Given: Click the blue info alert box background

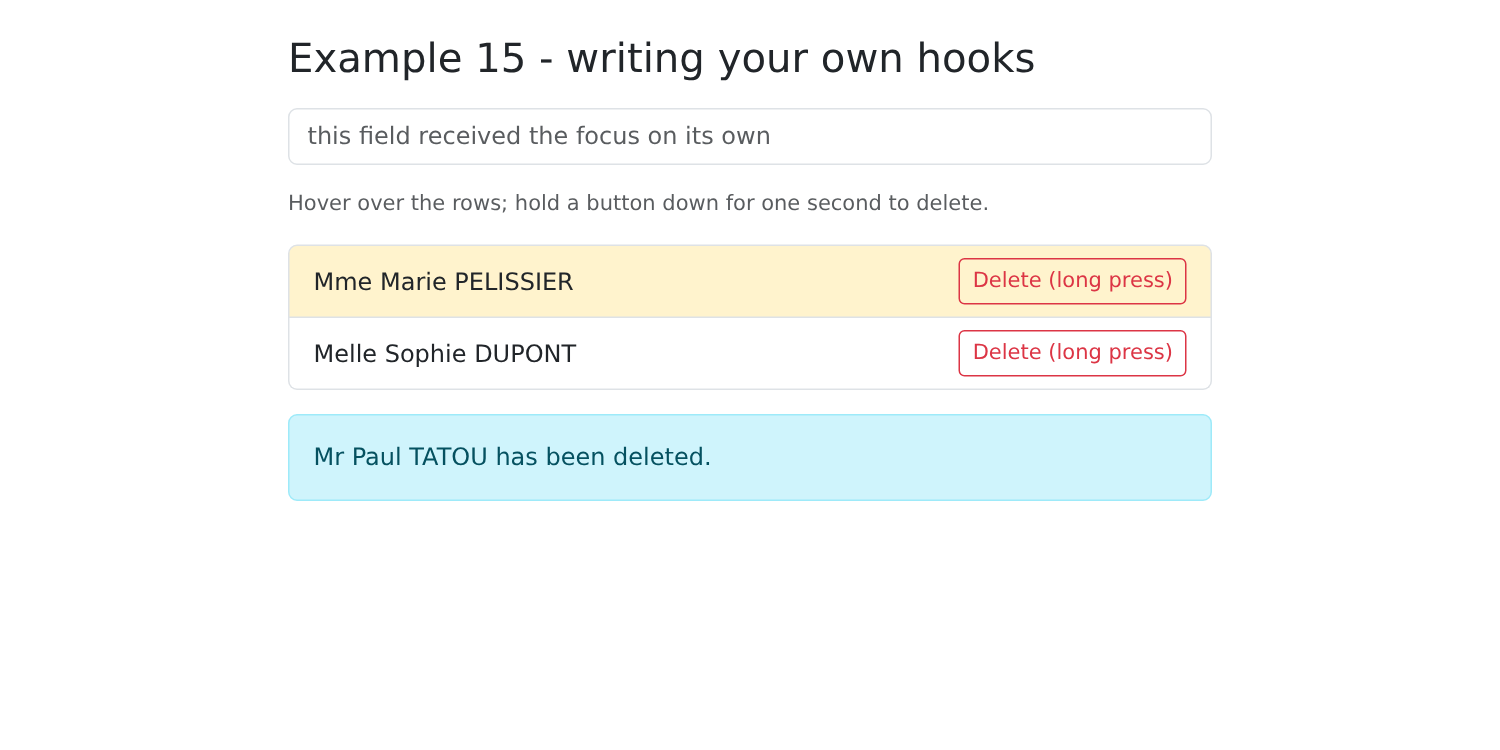Looking at the screenshot, I should 950,457.
